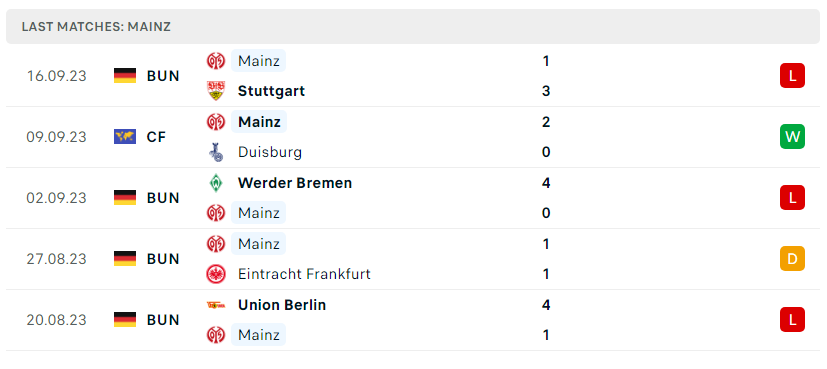Screen dimensions: 827x369
Task: Click the green W result badge
Action: 792,137
